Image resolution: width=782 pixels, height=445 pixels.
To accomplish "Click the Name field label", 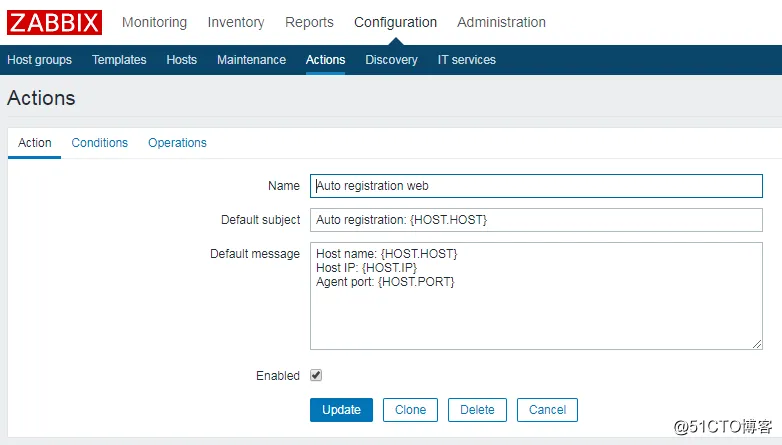I will (x=284, y=186).
